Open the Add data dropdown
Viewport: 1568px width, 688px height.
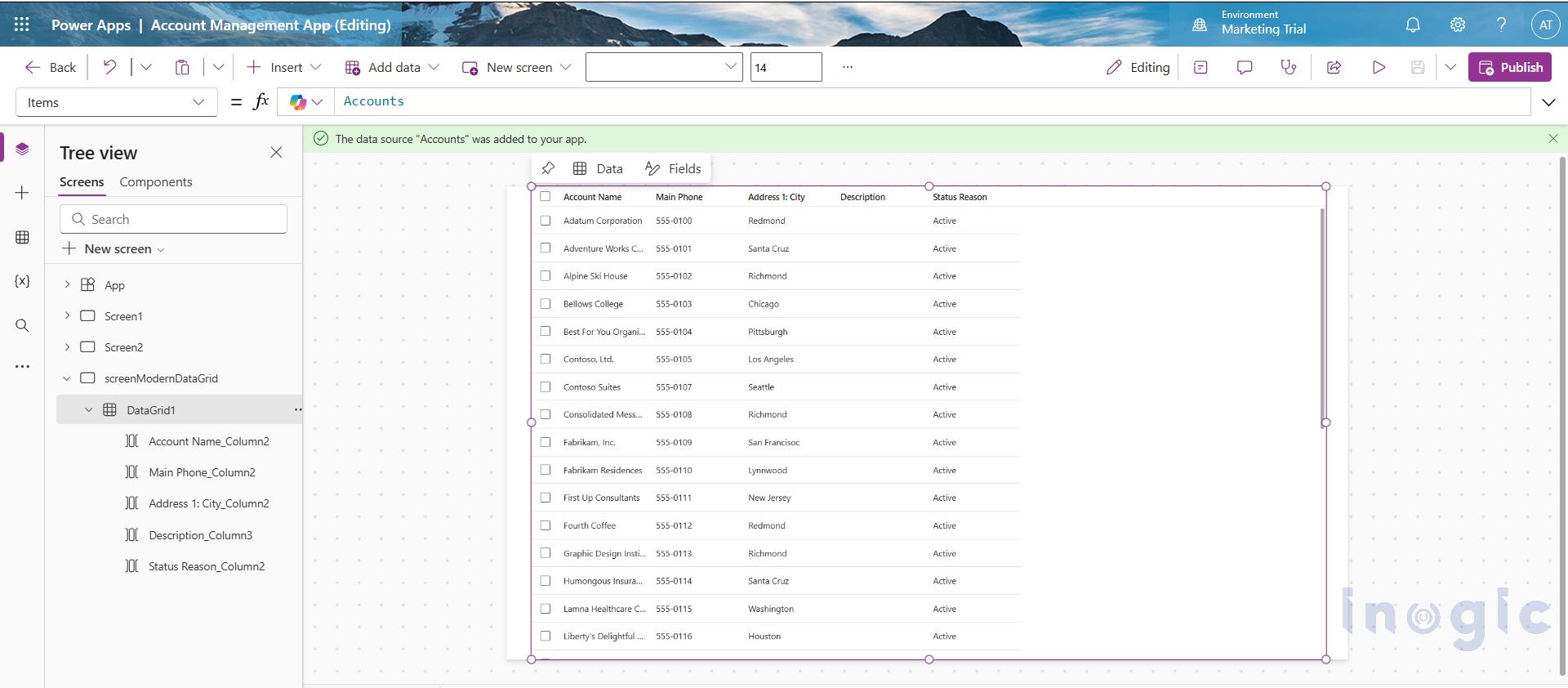[x=392, y=67]
